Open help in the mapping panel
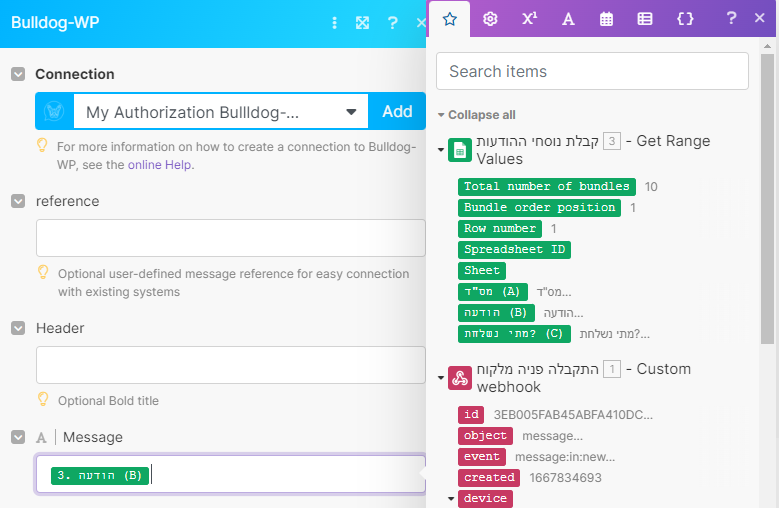Screen dimensions: 779x508 pos(731,18)
